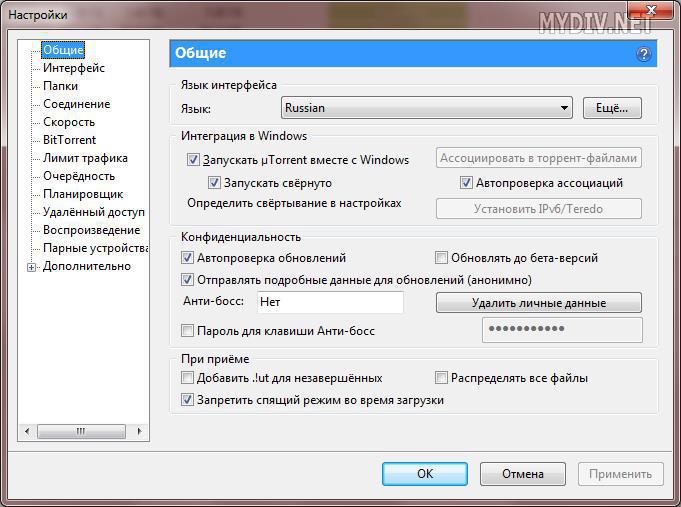The width and height of the screenshot is (681, 507).
Task: Open the Язык dropdown showing Russian
Action: pyautogui.click(x=426, y=108)
